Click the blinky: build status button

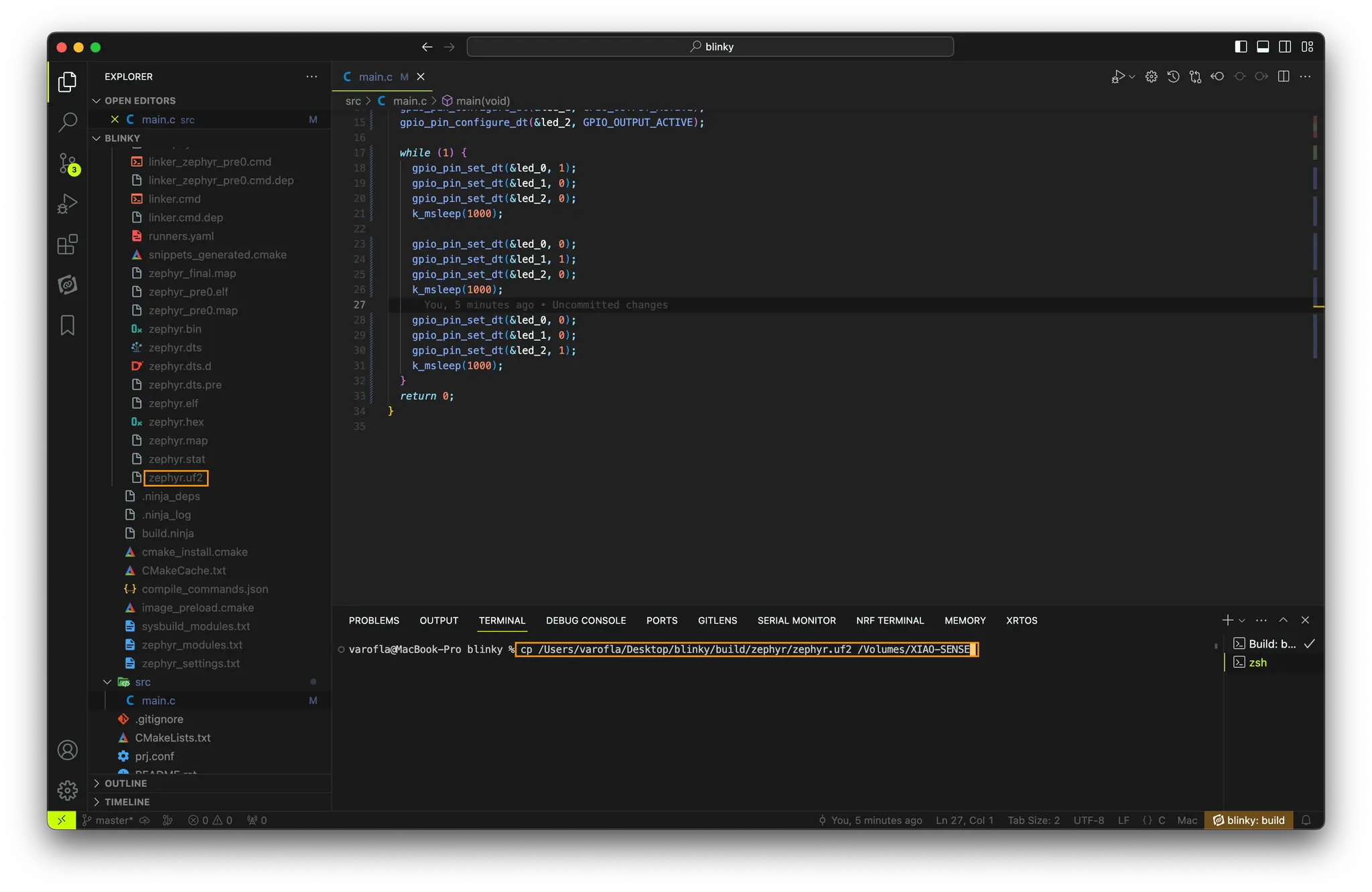(x=1249, y=820)
